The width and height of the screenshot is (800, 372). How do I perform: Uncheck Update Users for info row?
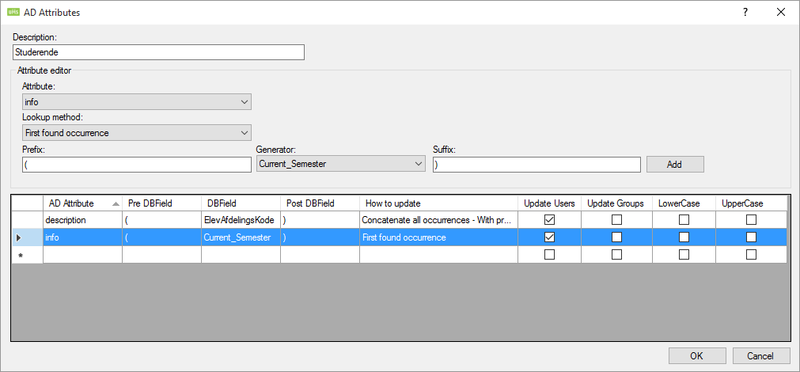point(549,237)
